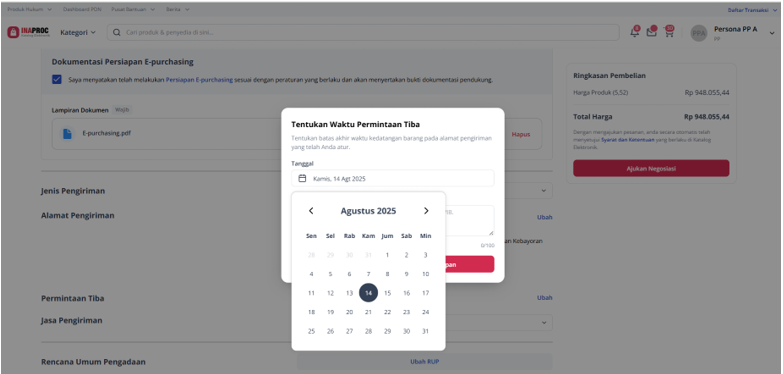The image size is (783, 374).
Task: Select 21 August in the calendar
Action: (368, 312)
